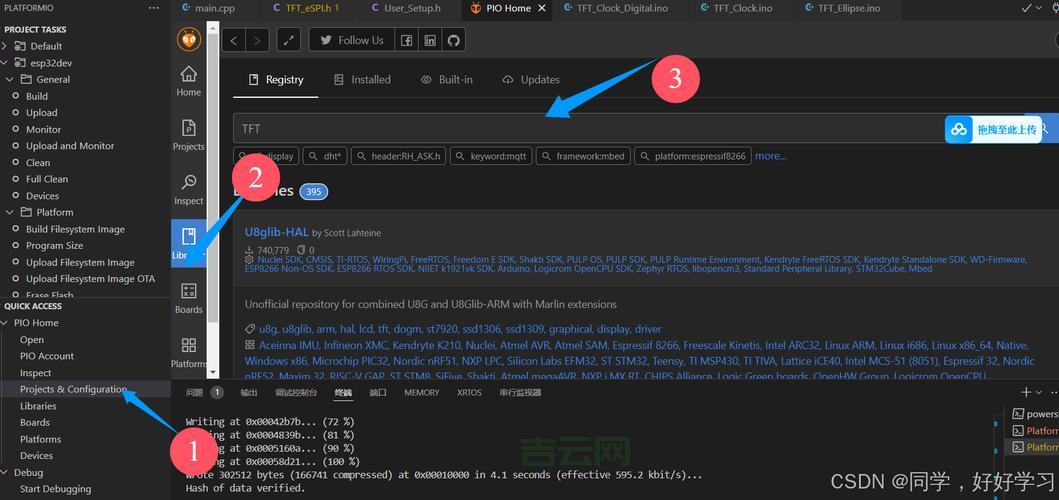Open the MEMORY panel tab
Viewport: 1059px width, 500px height.
421,393
